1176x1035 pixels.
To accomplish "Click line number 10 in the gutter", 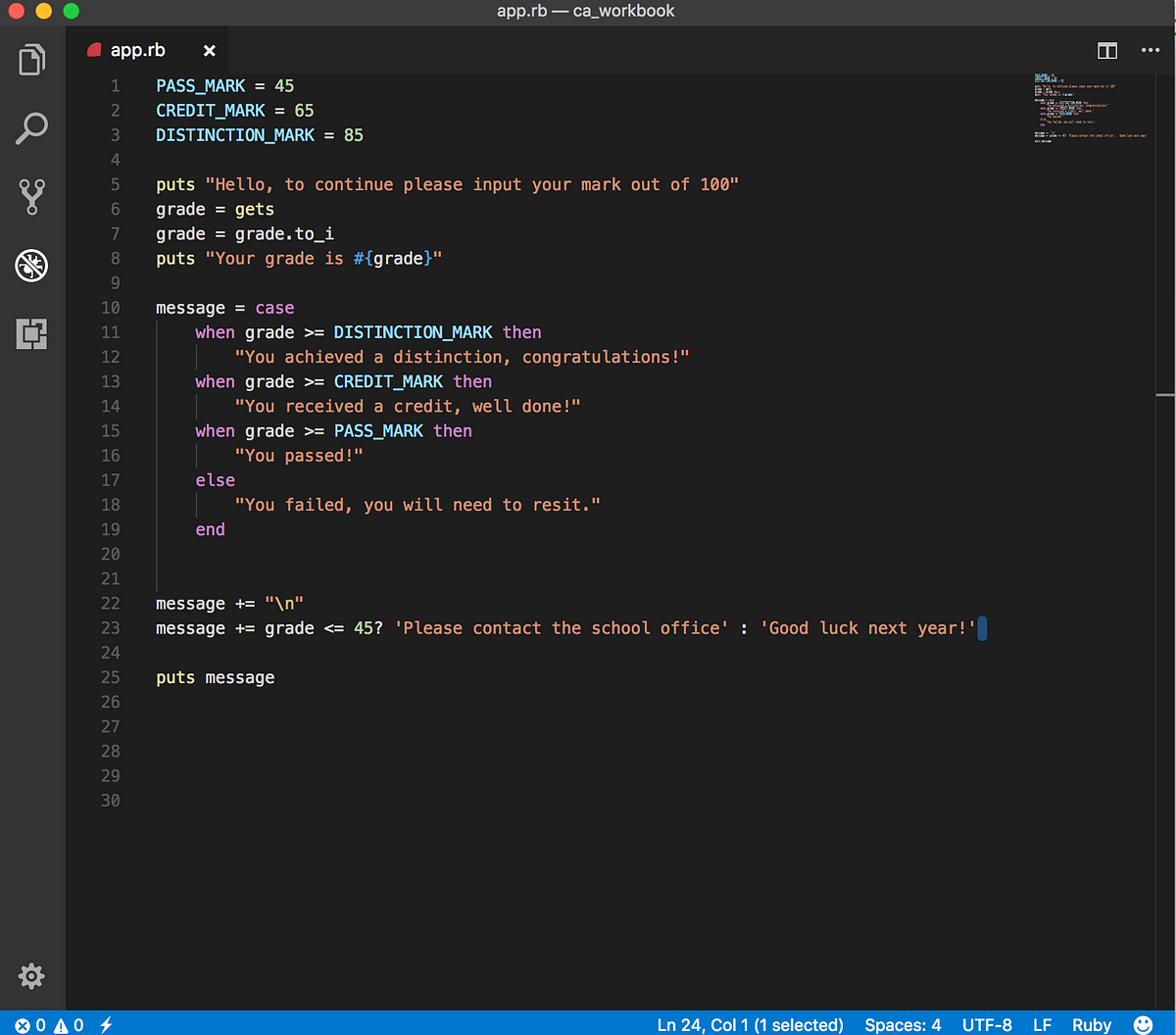I will (x=110, y=308).
